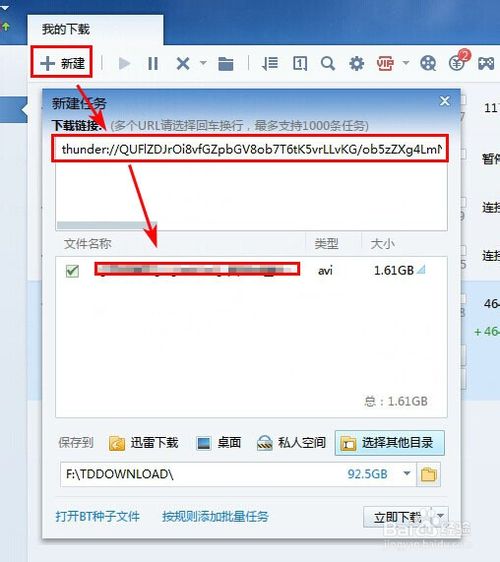Expand the delete options arrow
The height and width of the screenshot is (562, 500).
point(203,63)
